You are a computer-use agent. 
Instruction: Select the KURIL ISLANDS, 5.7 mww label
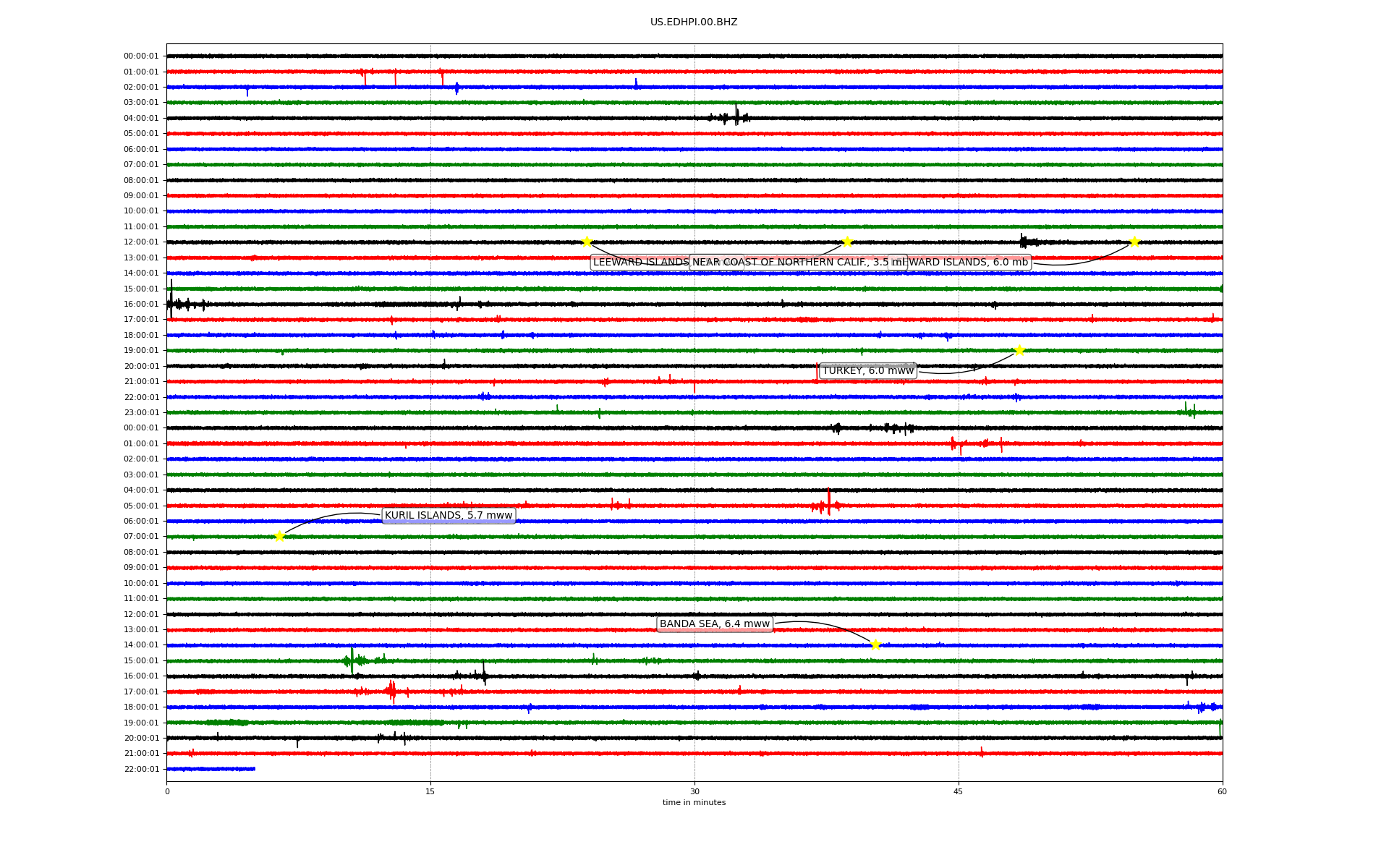coord(449,516)
